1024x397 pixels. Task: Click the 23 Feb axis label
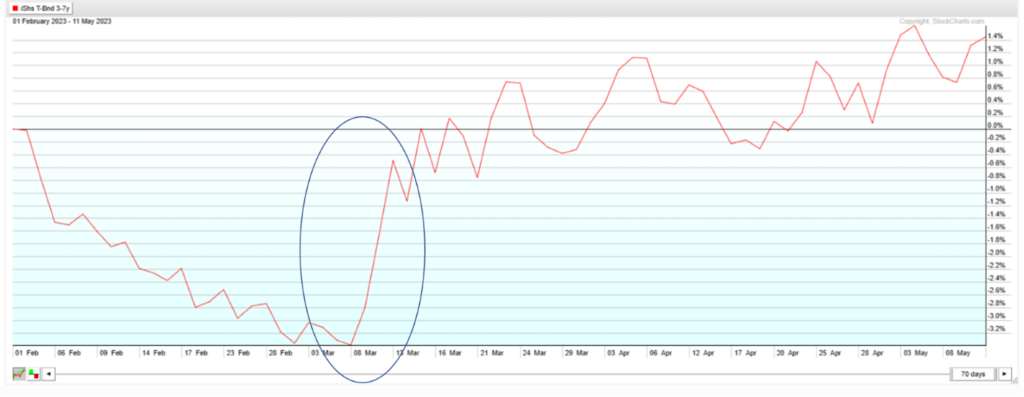238,353
